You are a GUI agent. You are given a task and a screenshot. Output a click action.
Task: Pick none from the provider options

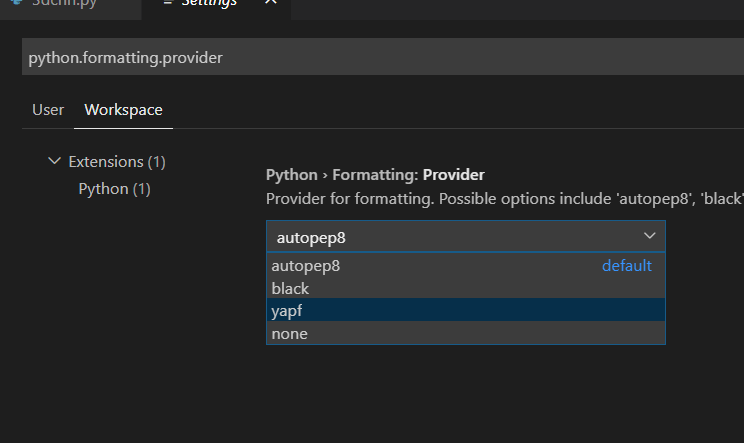point(289,334)
